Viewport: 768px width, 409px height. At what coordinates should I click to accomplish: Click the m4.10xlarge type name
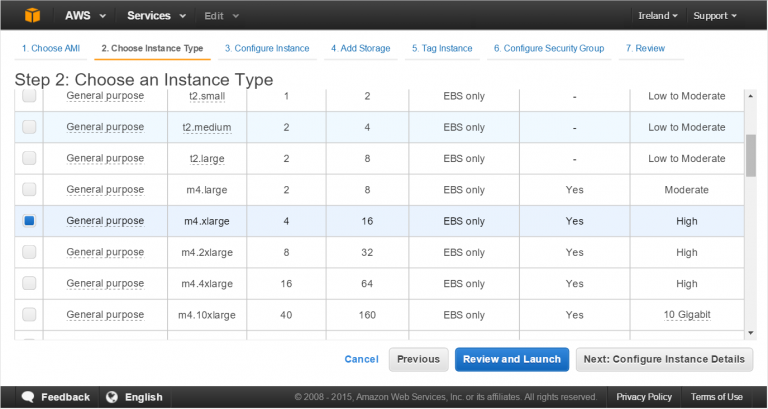[x=207, y=315]
